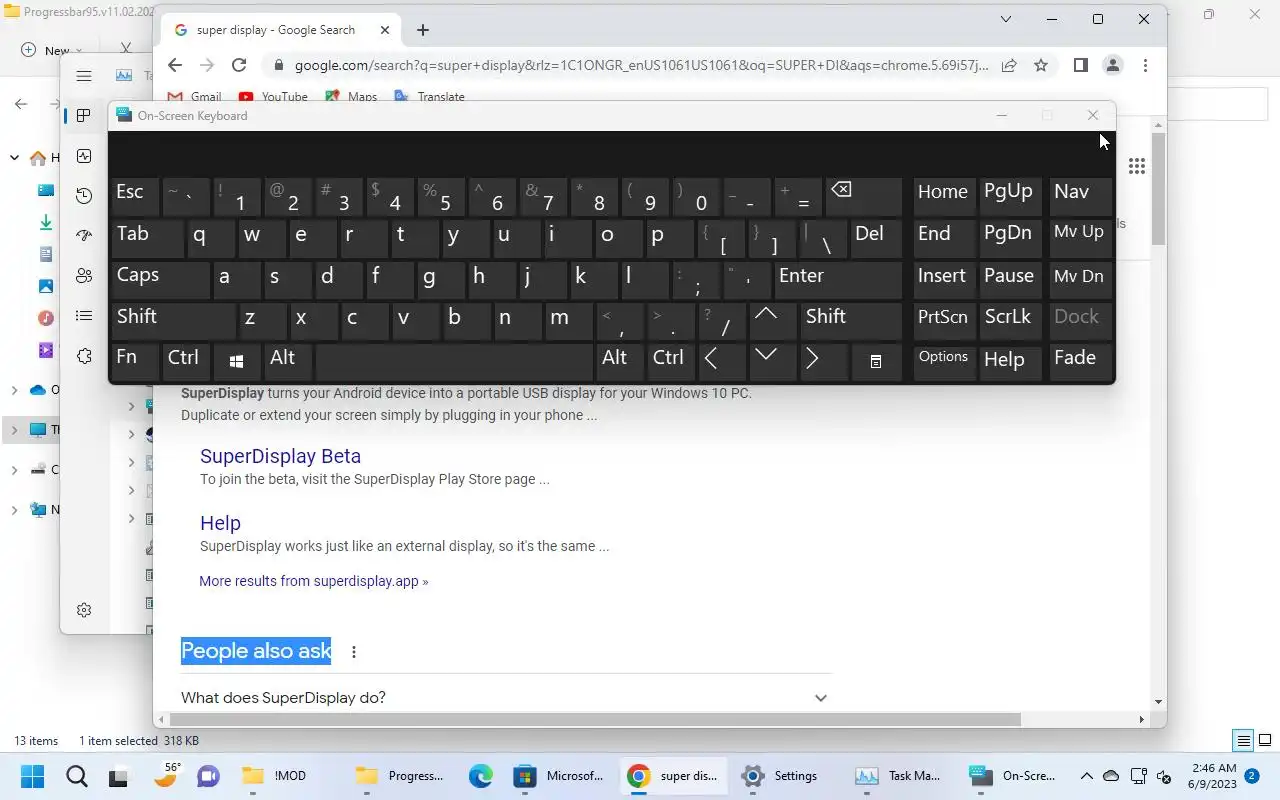Open Task Manager Startup apps icon
The height and width of the screenshot is (800, 1280).
pos(84,236)
